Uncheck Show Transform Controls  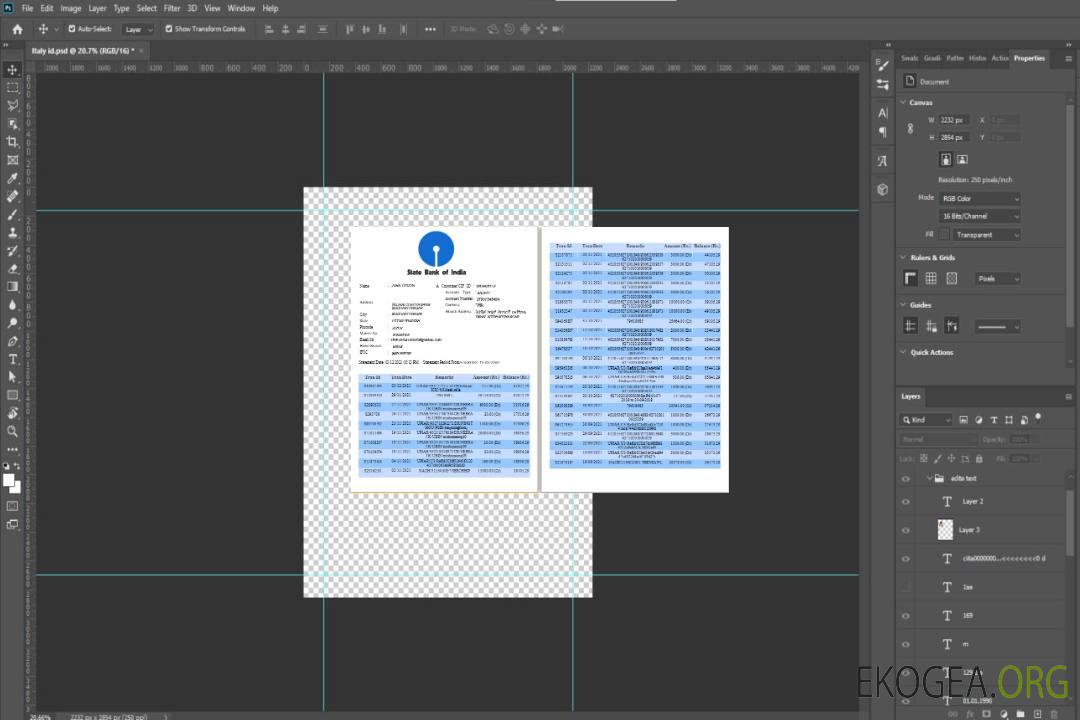click(169, 29)
